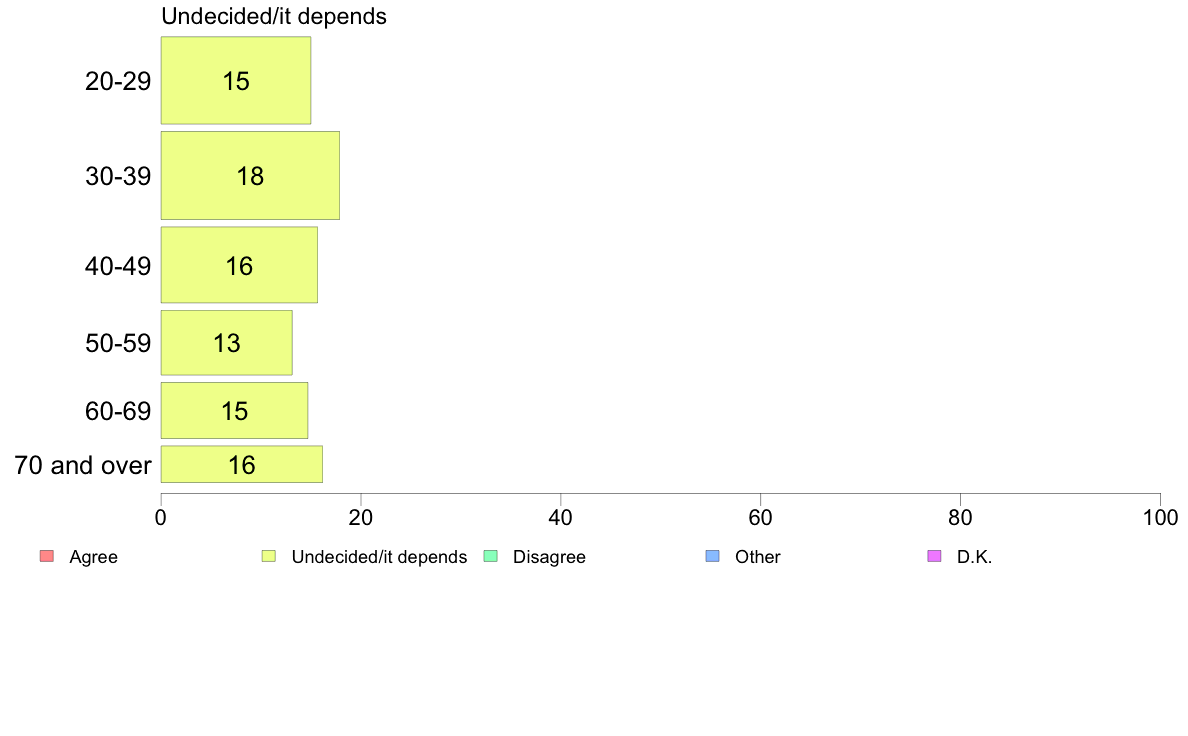Screen dimensions: 1188x736
Task: Select the 70 and over bar
Action: (242, 465)
